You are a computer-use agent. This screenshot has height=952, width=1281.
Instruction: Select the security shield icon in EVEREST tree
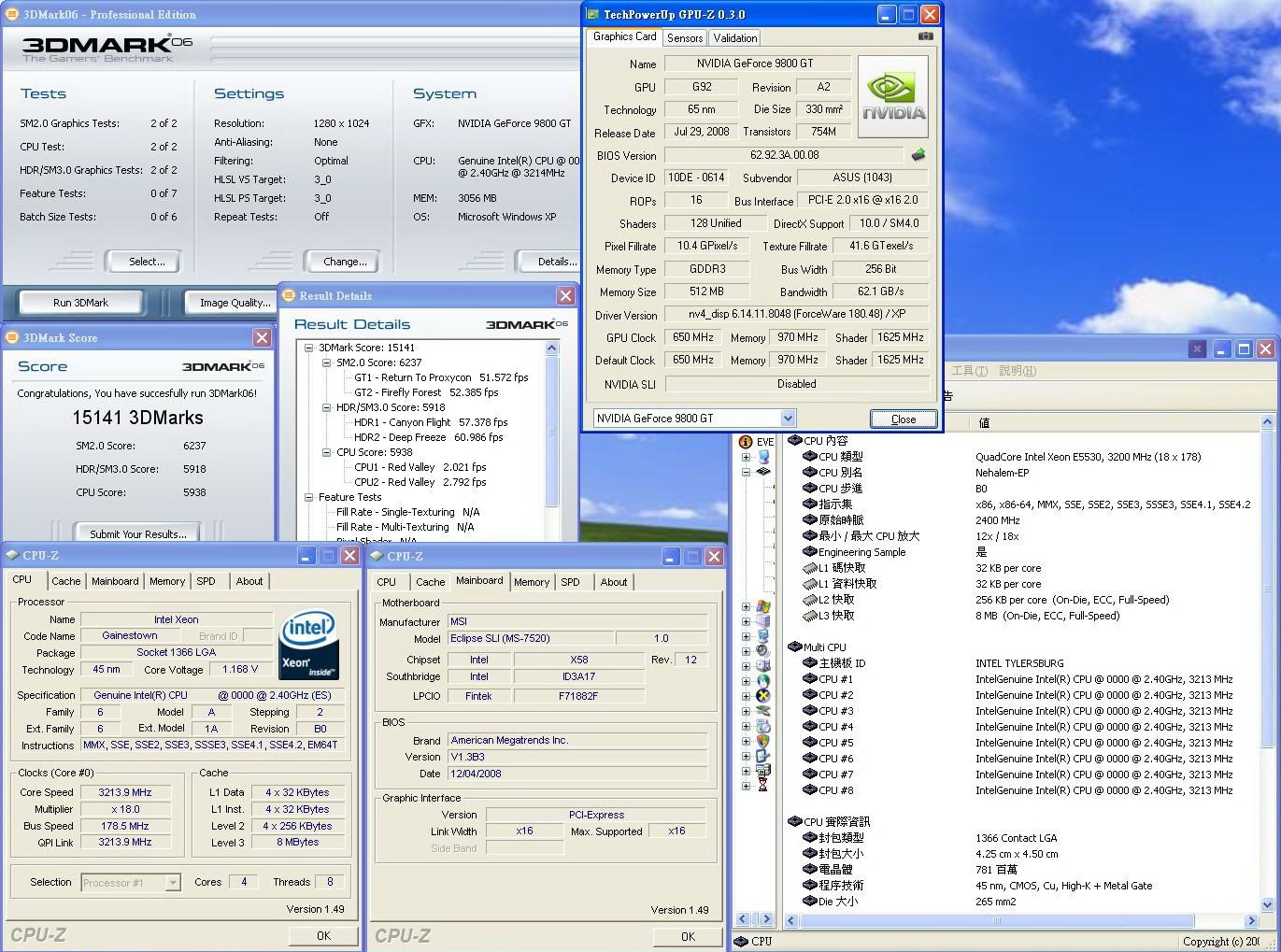click(x=763, y=741)
